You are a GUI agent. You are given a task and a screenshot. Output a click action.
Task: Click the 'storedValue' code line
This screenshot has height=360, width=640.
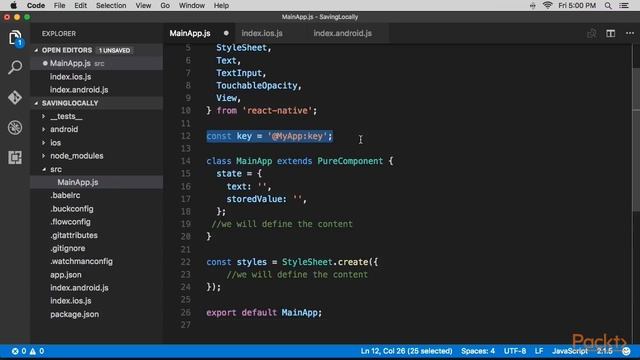coord(266,199)
